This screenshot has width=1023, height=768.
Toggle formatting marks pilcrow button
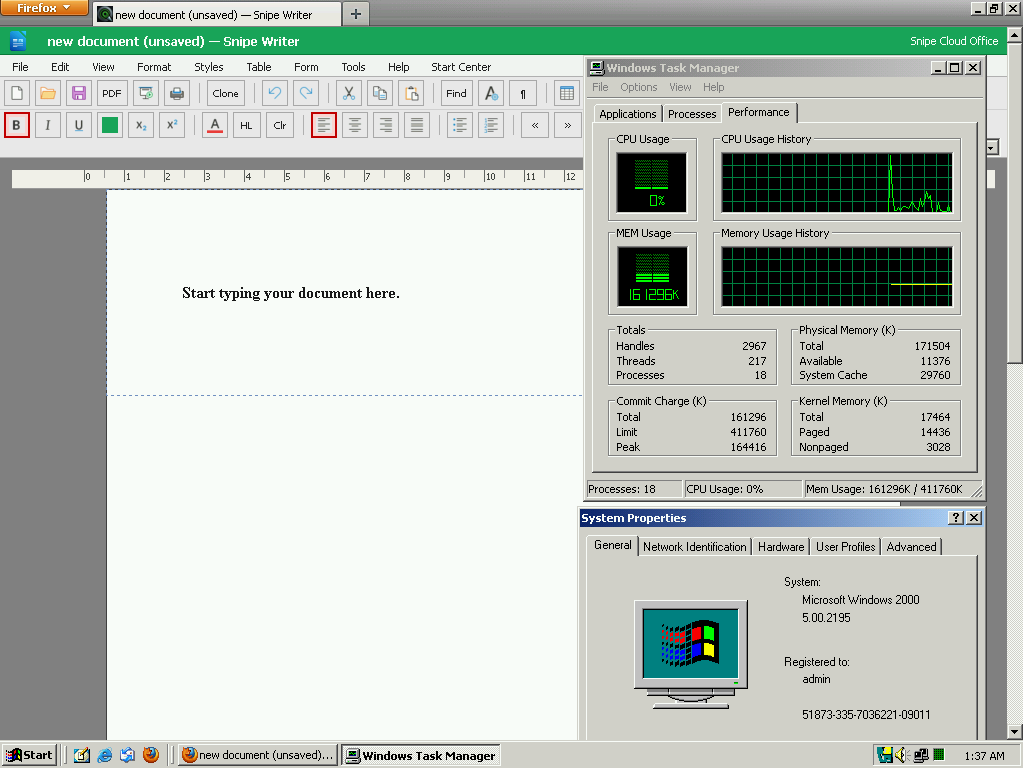tap(523, 93)
